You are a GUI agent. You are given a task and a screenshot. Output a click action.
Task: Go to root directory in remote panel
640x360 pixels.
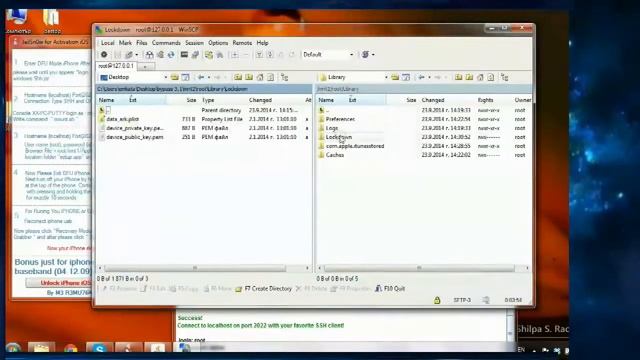[469, 77]
